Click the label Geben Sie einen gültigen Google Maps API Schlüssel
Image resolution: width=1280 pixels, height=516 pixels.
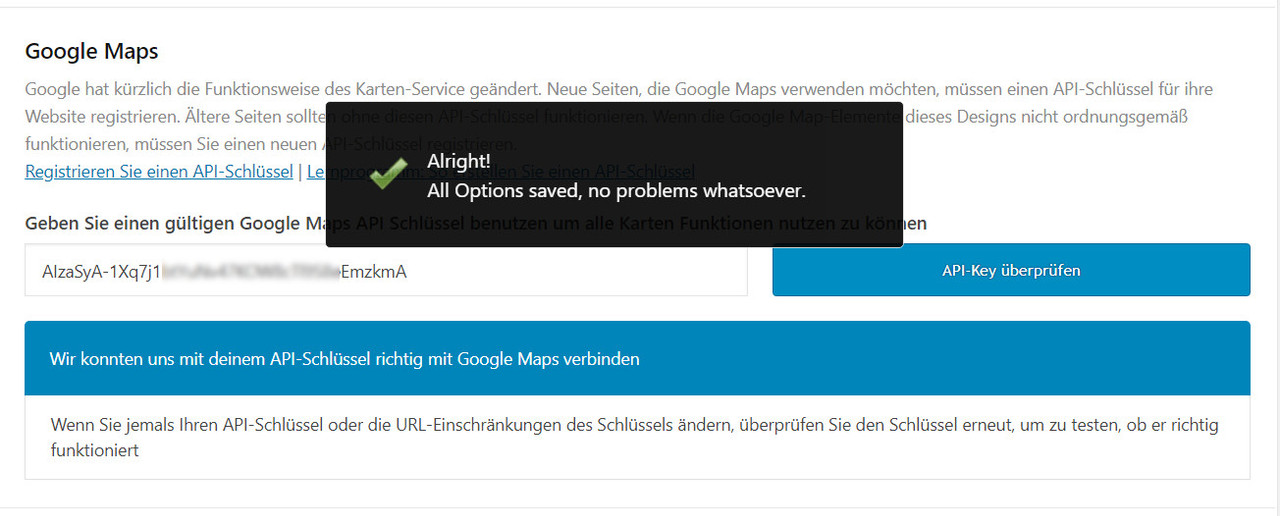coord(175,223)
